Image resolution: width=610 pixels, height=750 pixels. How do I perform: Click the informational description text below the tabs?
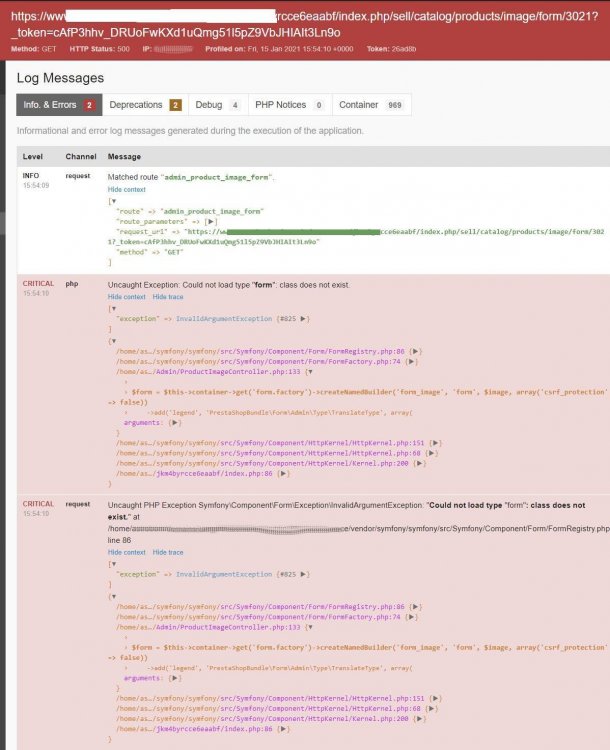pos(190,131)
